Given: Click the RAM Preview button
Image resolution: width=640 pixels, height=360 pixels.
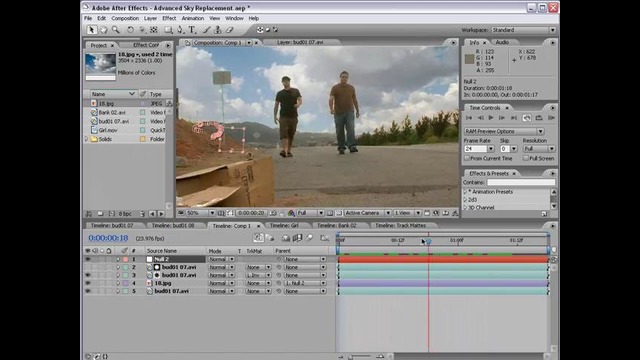Looking at the screenshot, I should (551, 118).
